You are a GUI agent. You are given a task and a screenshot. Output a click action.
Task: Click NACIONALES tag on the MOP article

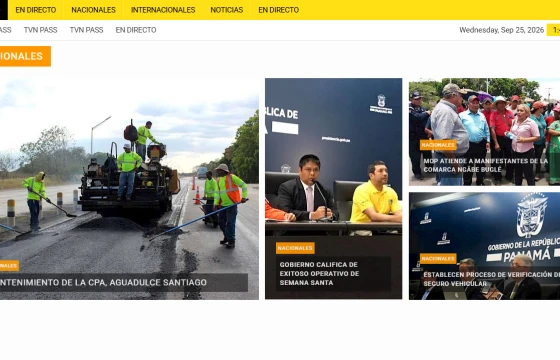click(x=438, y=145)
